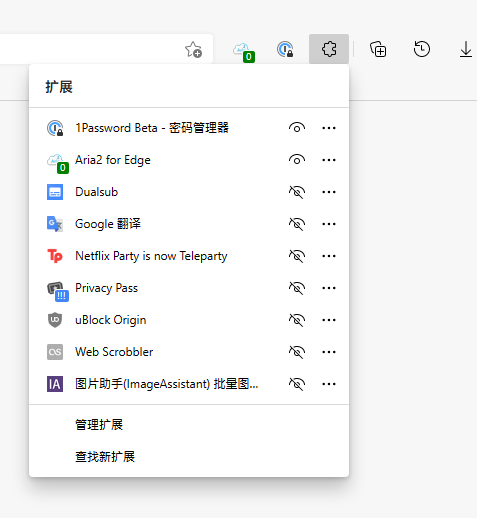Open 1Password extension in the toolbar
The height and width of the screenshot is (518, 477).
pos(285,49)
